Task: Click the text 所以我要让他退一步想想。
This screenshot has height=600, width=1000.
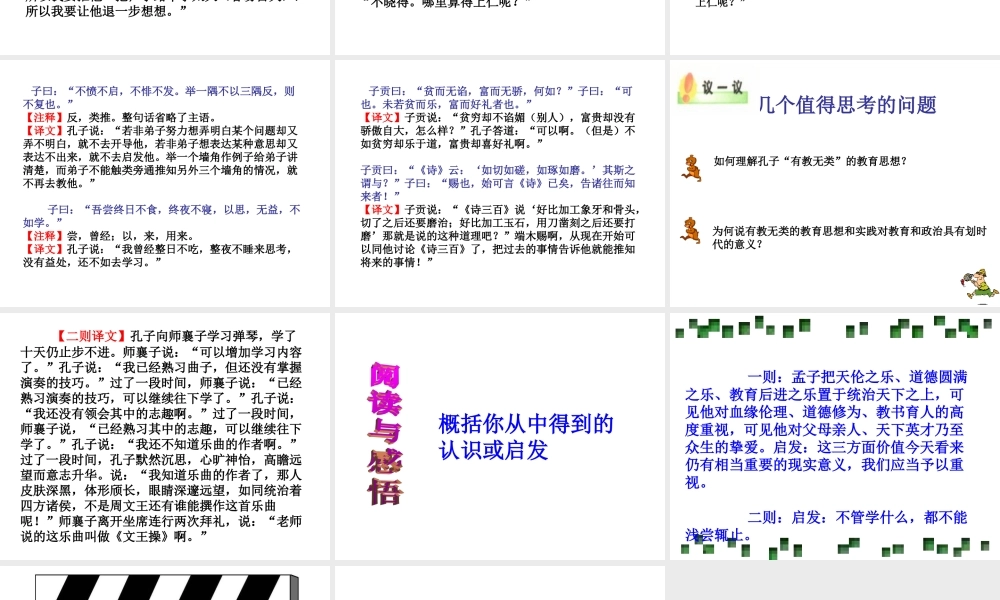Action: (x=107, y=11)
